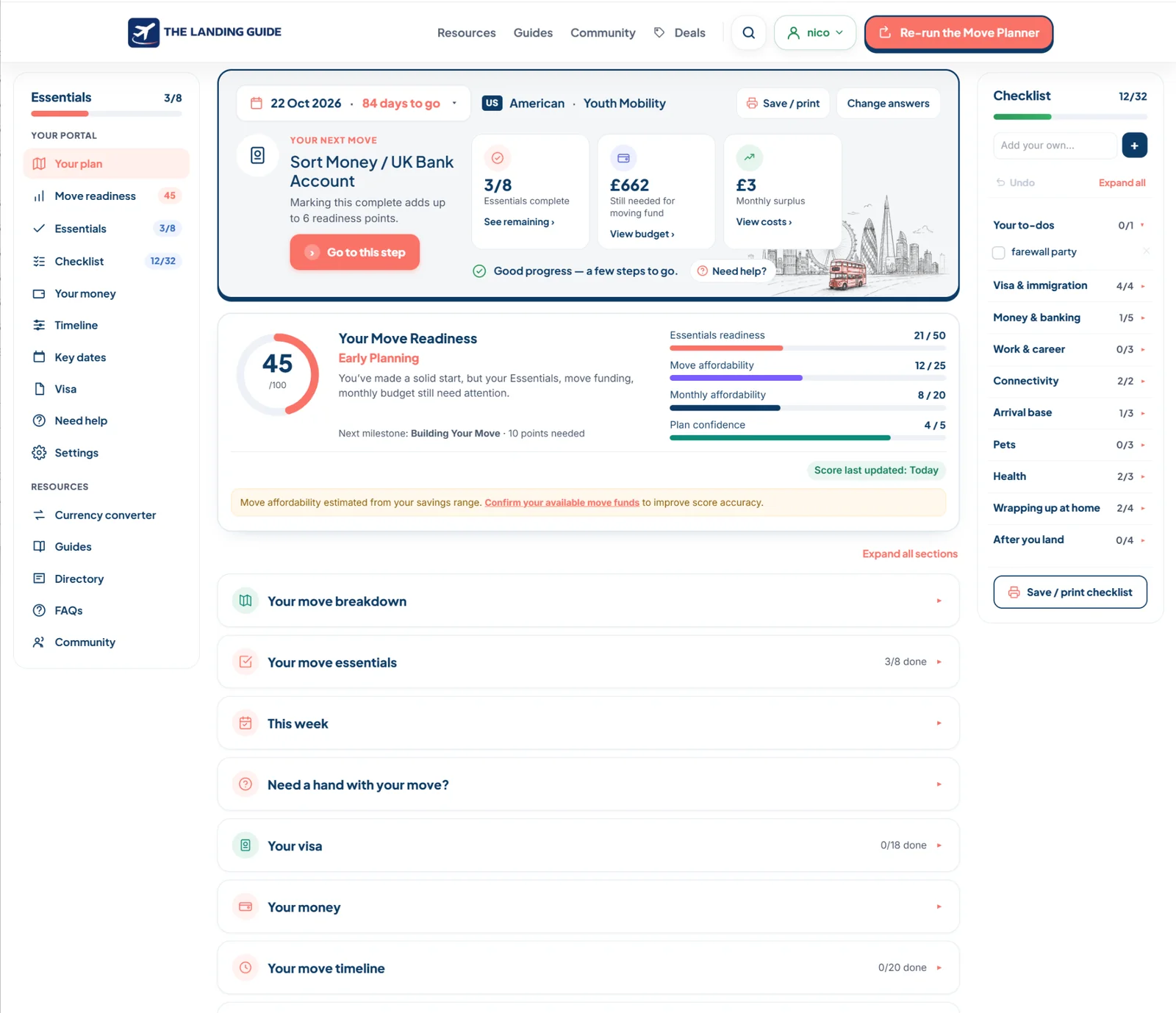Open the search magnifier icon
Screen dimensions: 1176x1013
(x=748, y=33)
